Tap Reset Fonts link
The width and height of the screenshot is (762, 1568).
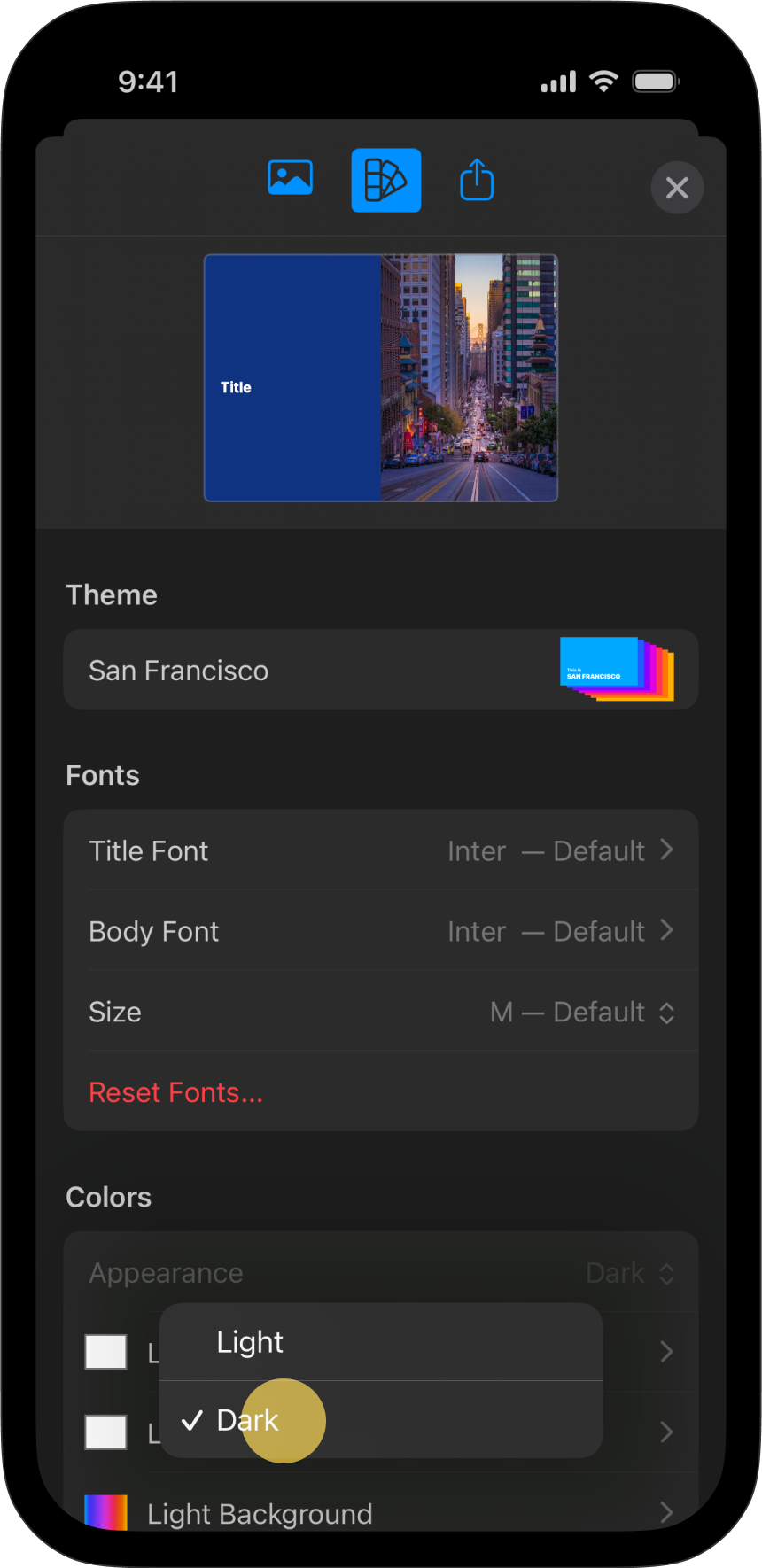[175, 1092]
